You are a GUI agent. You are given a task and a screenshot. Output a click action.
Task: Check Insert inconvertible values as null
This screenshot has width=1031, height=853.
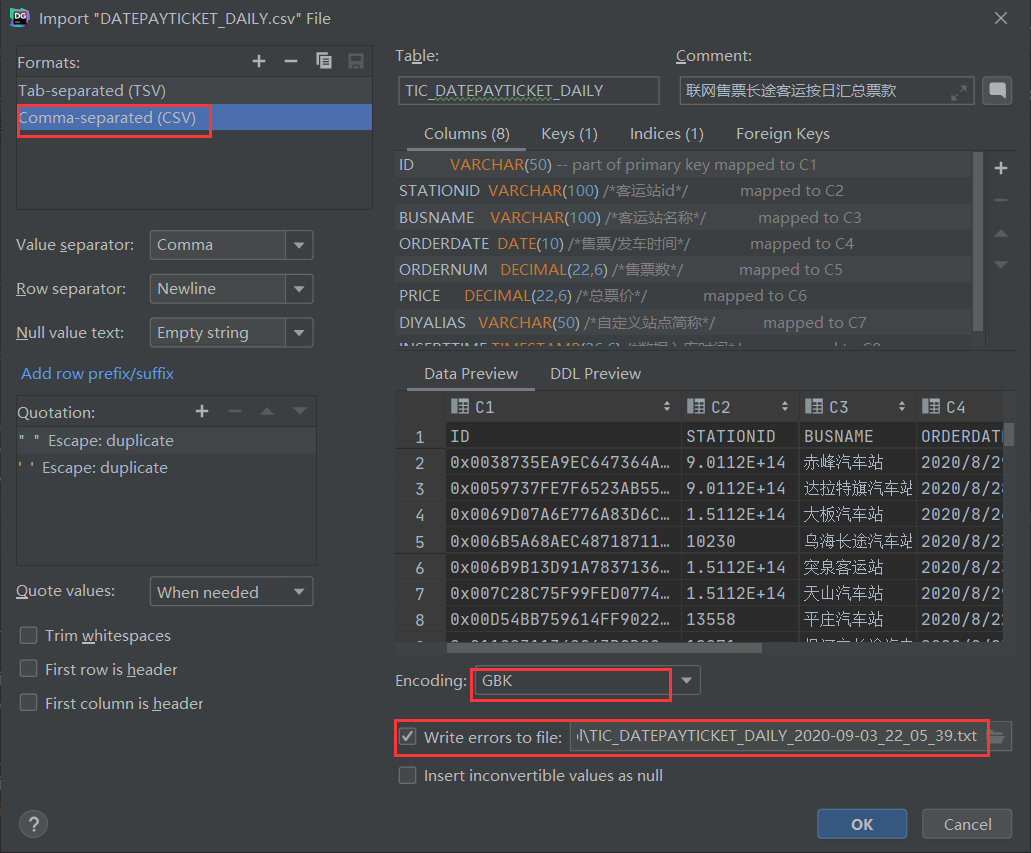(407, 775)
